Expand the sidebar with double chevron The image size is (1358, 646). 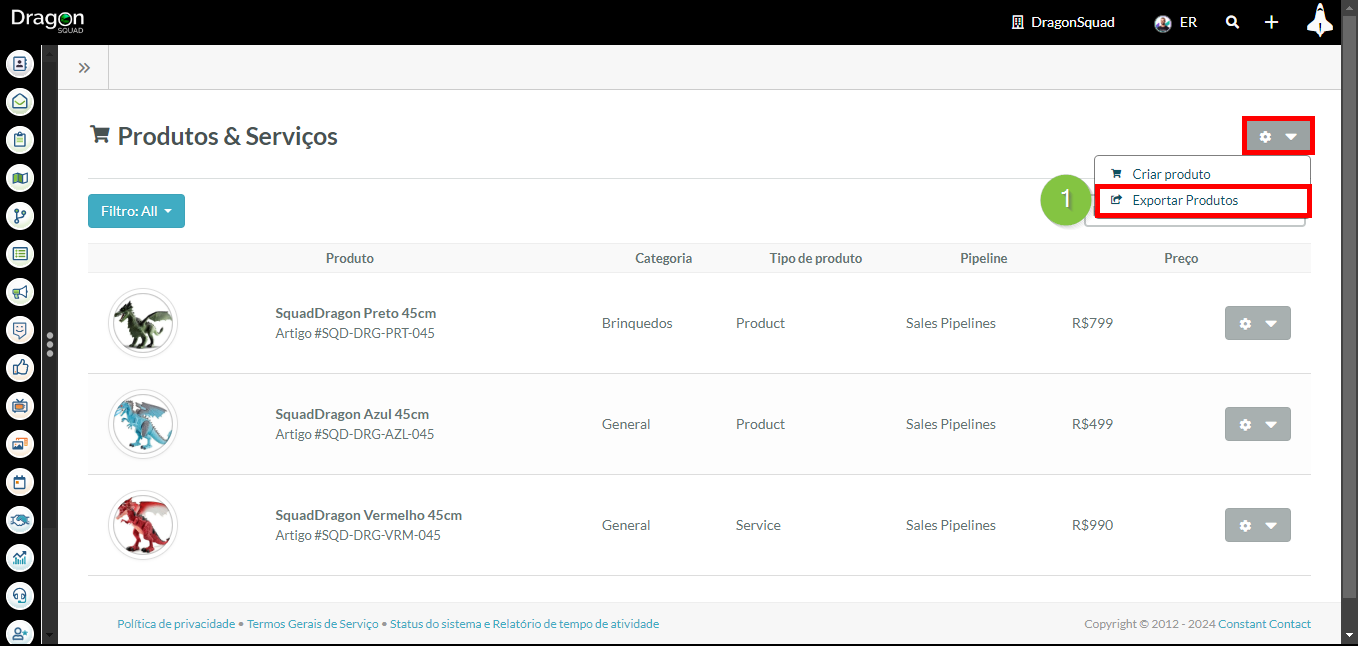pos(84,68)
